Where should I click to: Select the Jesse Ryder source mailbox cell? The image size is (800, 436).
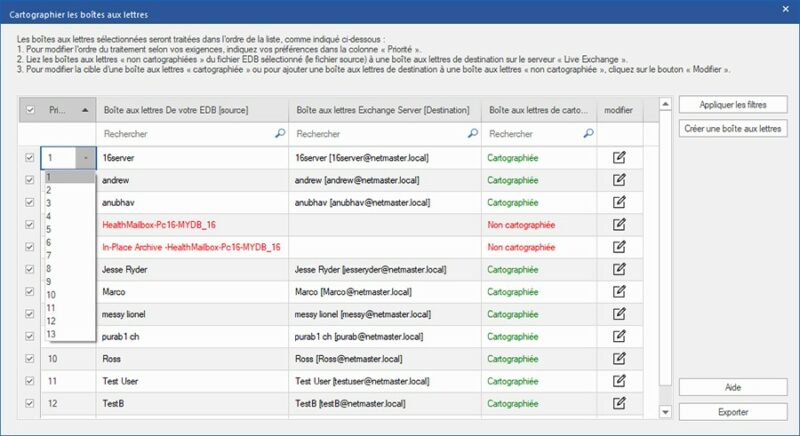[x=192, y=269]
